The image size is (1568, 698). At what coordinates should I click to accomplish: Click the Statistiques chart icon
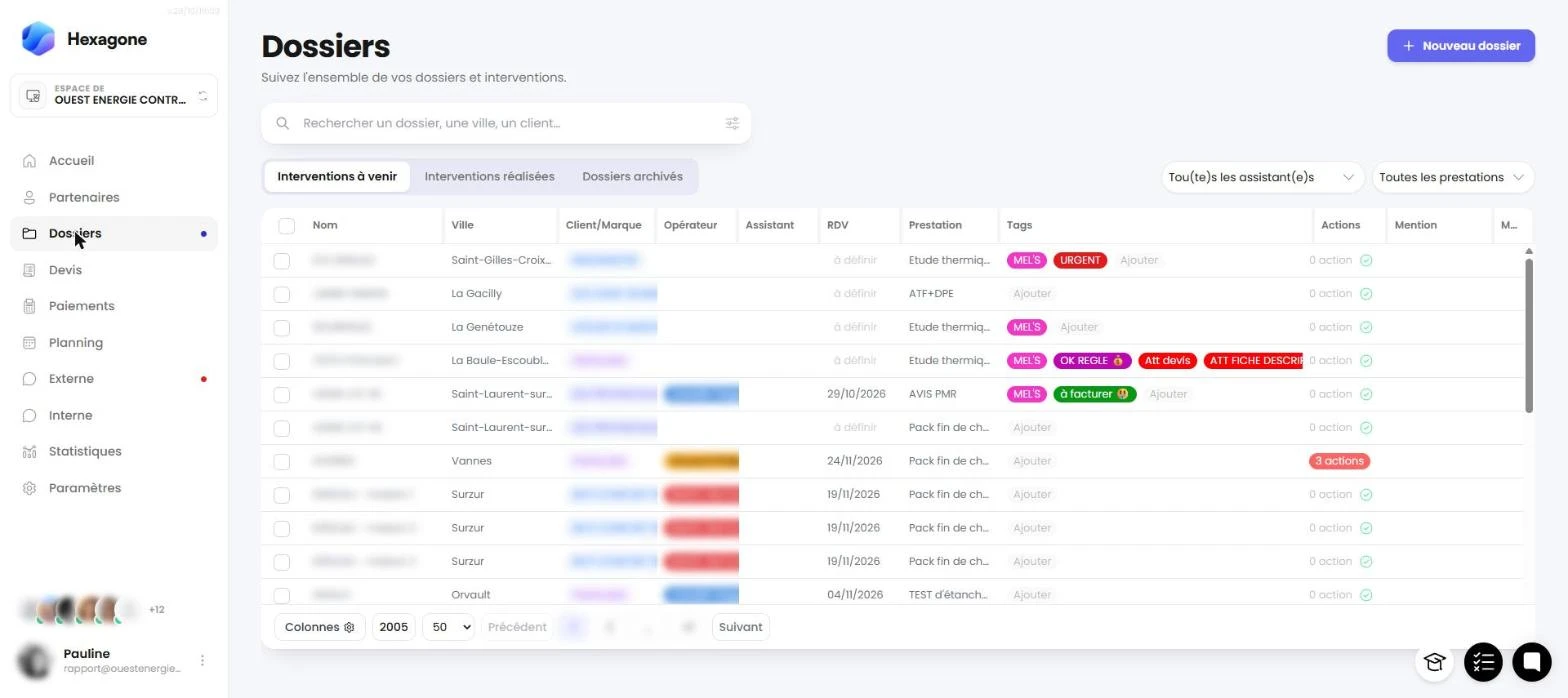29,452
